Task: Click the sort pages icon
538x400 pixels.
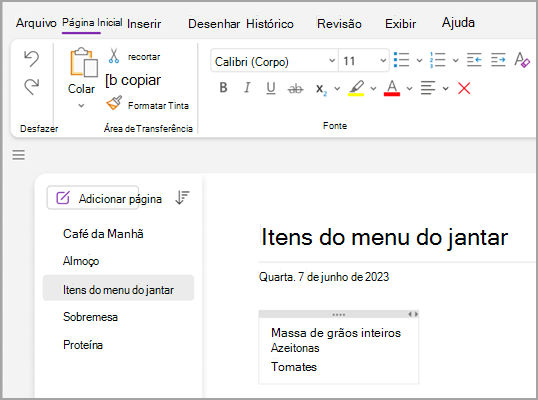Action: point(183,197)
